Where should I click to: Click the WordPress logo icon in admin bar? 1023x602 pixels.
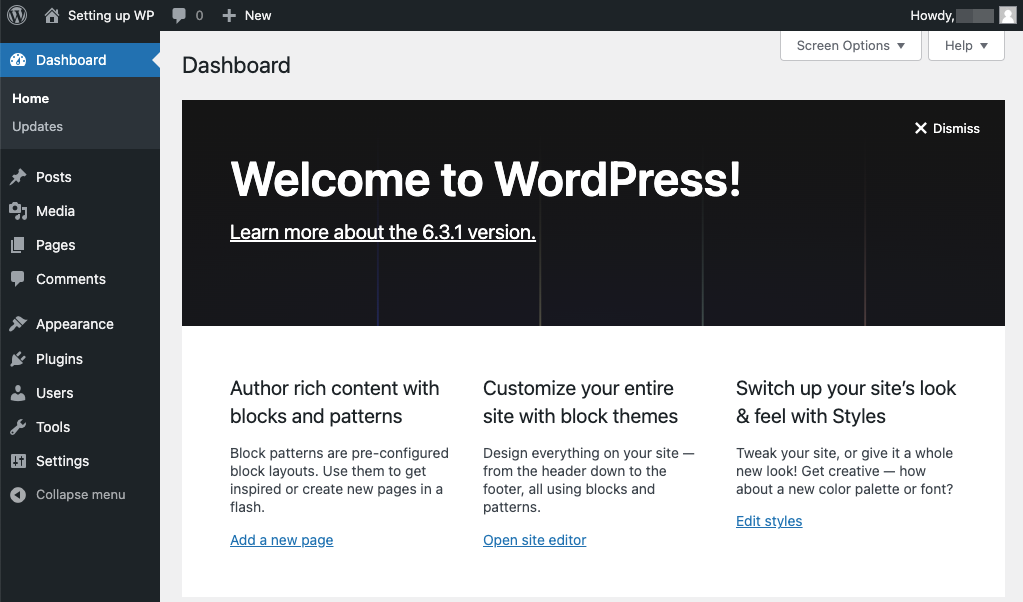coord(17,15)
